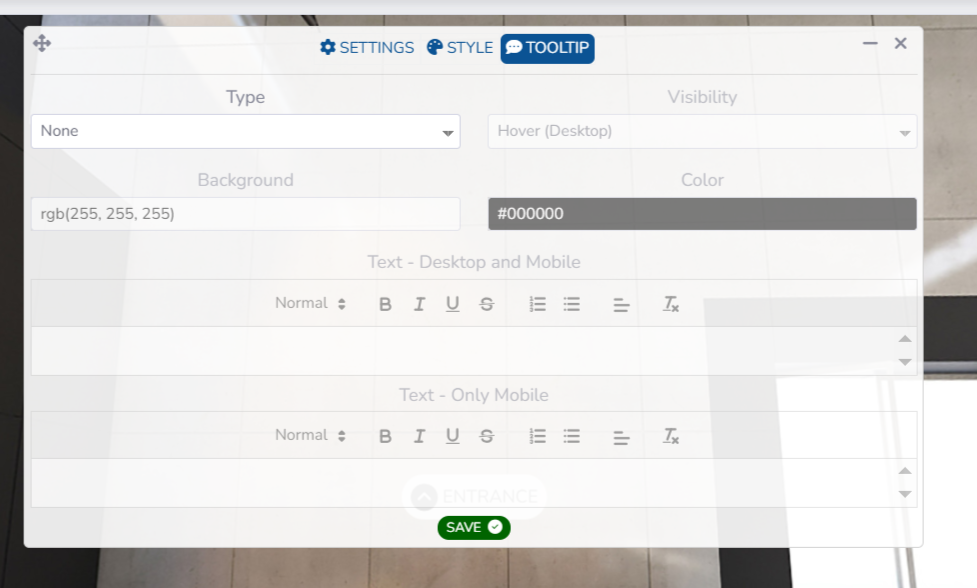Click the green Save button

(473, 527)
